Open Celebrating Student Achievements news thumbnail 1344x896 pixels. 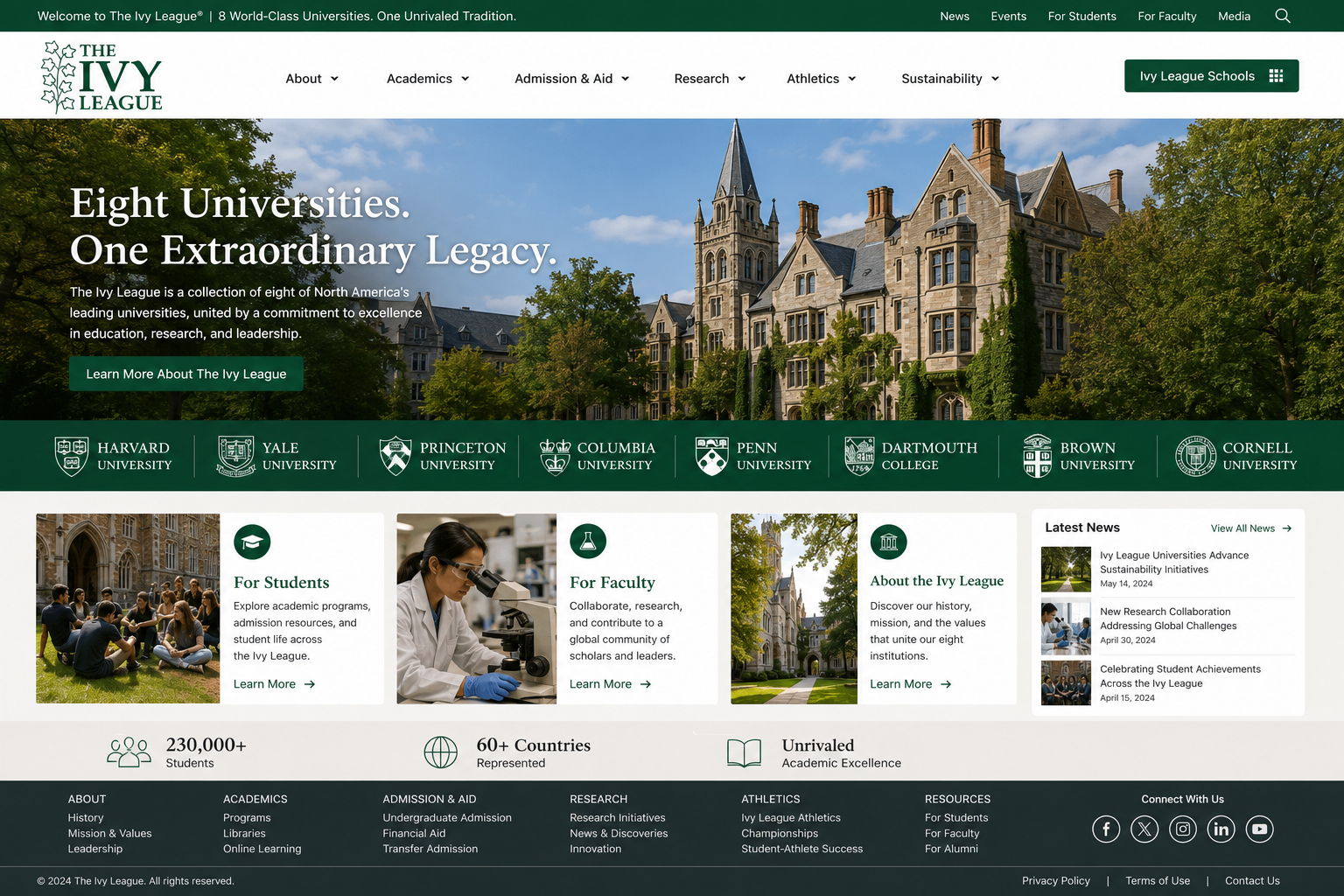[x=1066, y=682]
